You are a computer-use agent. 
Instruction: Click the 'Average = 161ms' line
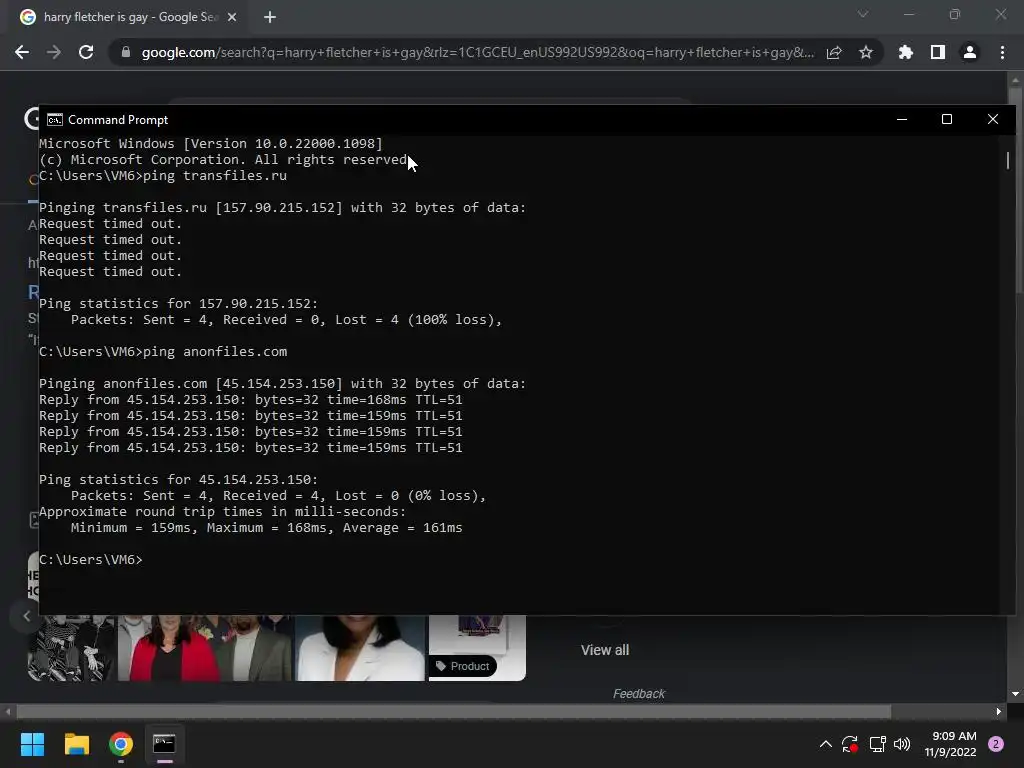coord(266,528)
